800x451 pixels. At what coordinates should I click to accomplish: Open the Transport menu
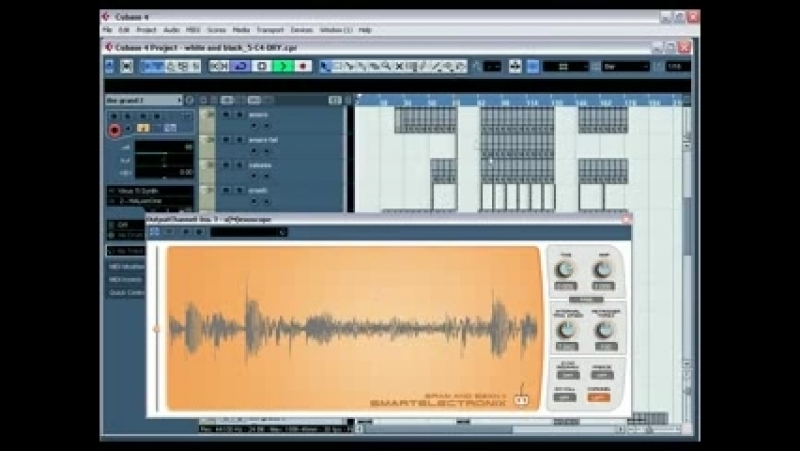coord(270,30)
